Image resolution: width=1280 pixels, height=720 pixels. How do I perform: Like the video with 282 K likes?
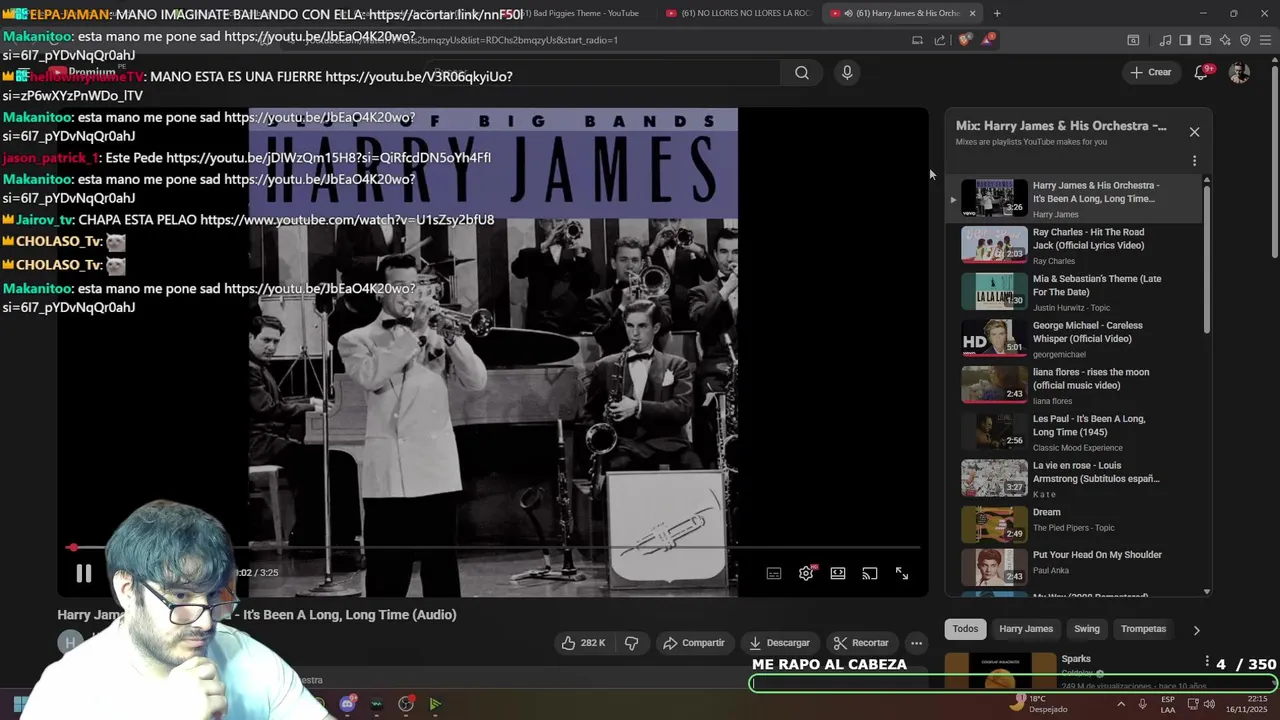pyautogui.click(x=583, y=643)
